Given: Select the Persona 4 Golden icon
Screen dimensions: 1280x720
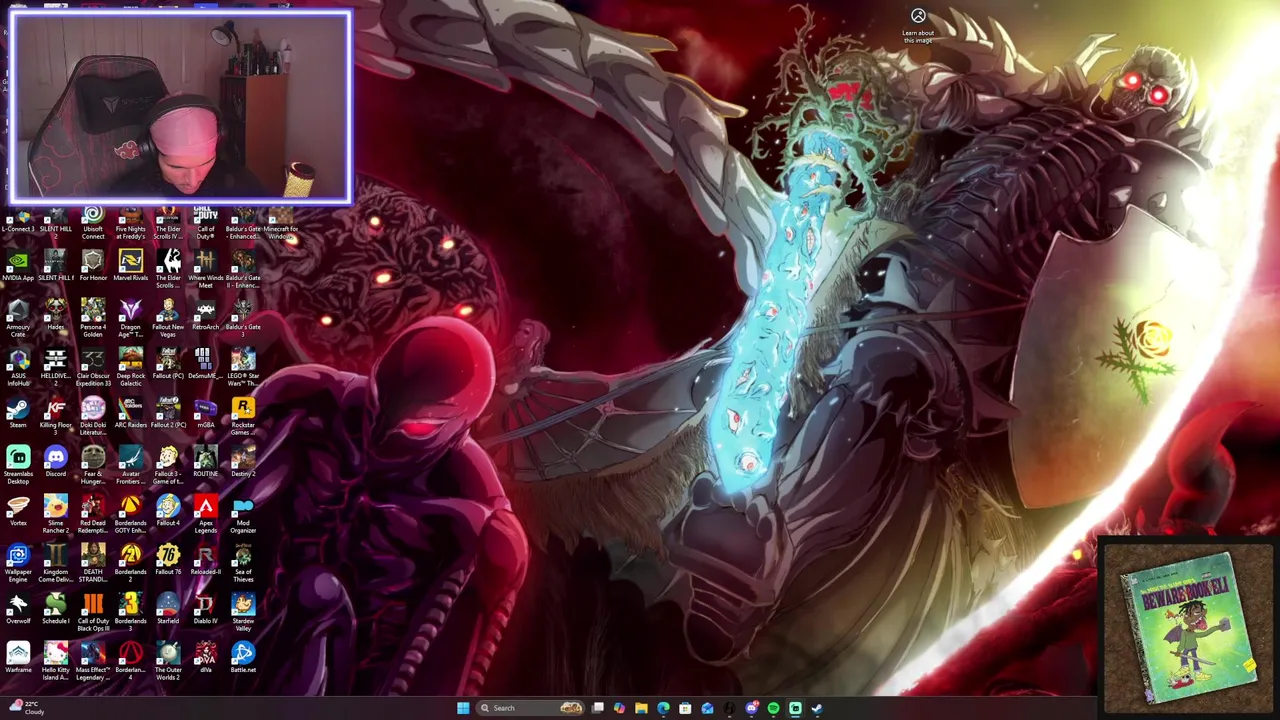Looking at the screenshot, I should click(x=93, y=320).
